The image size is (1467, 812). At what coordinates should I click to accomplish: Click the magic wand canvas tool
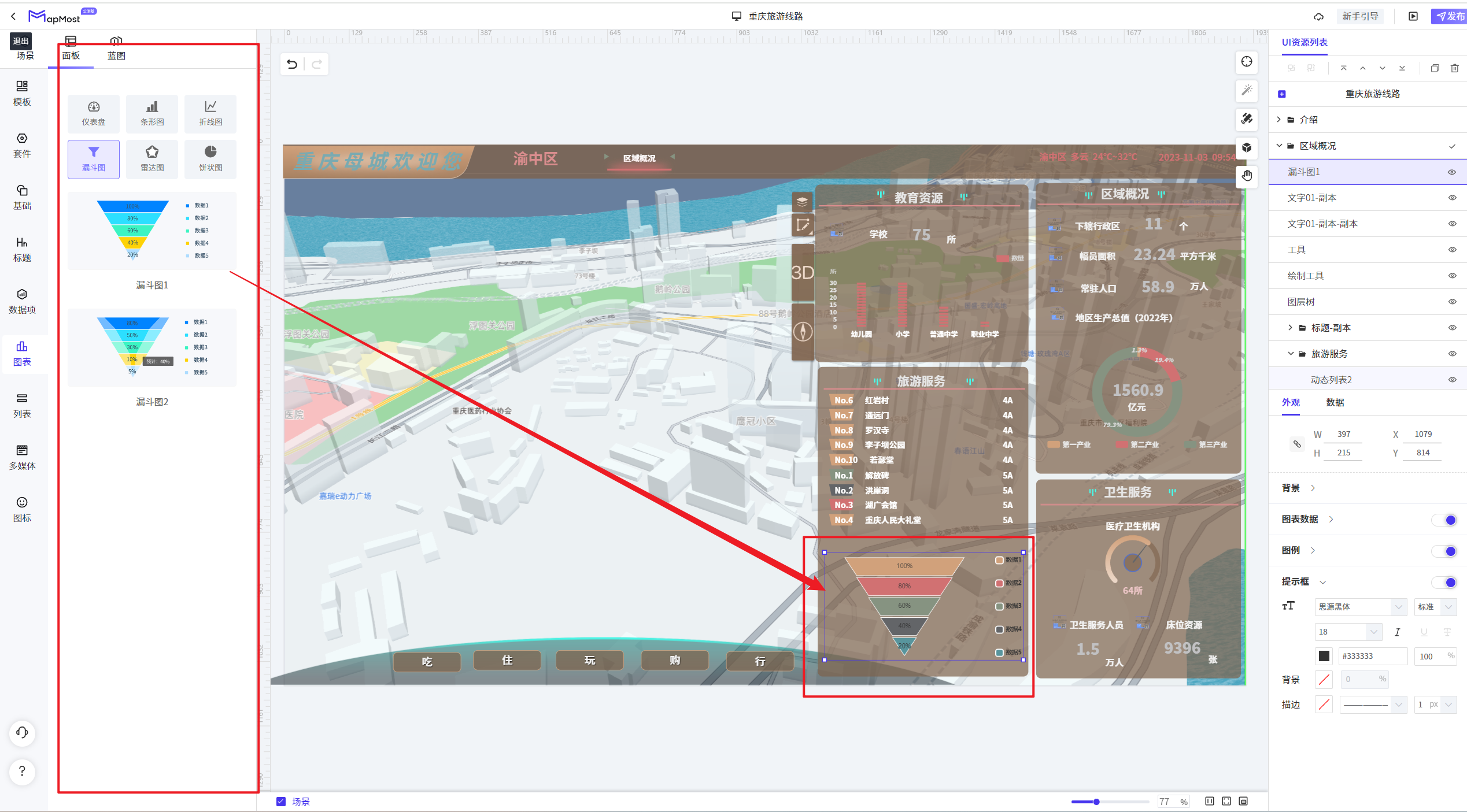point(1247,90)
